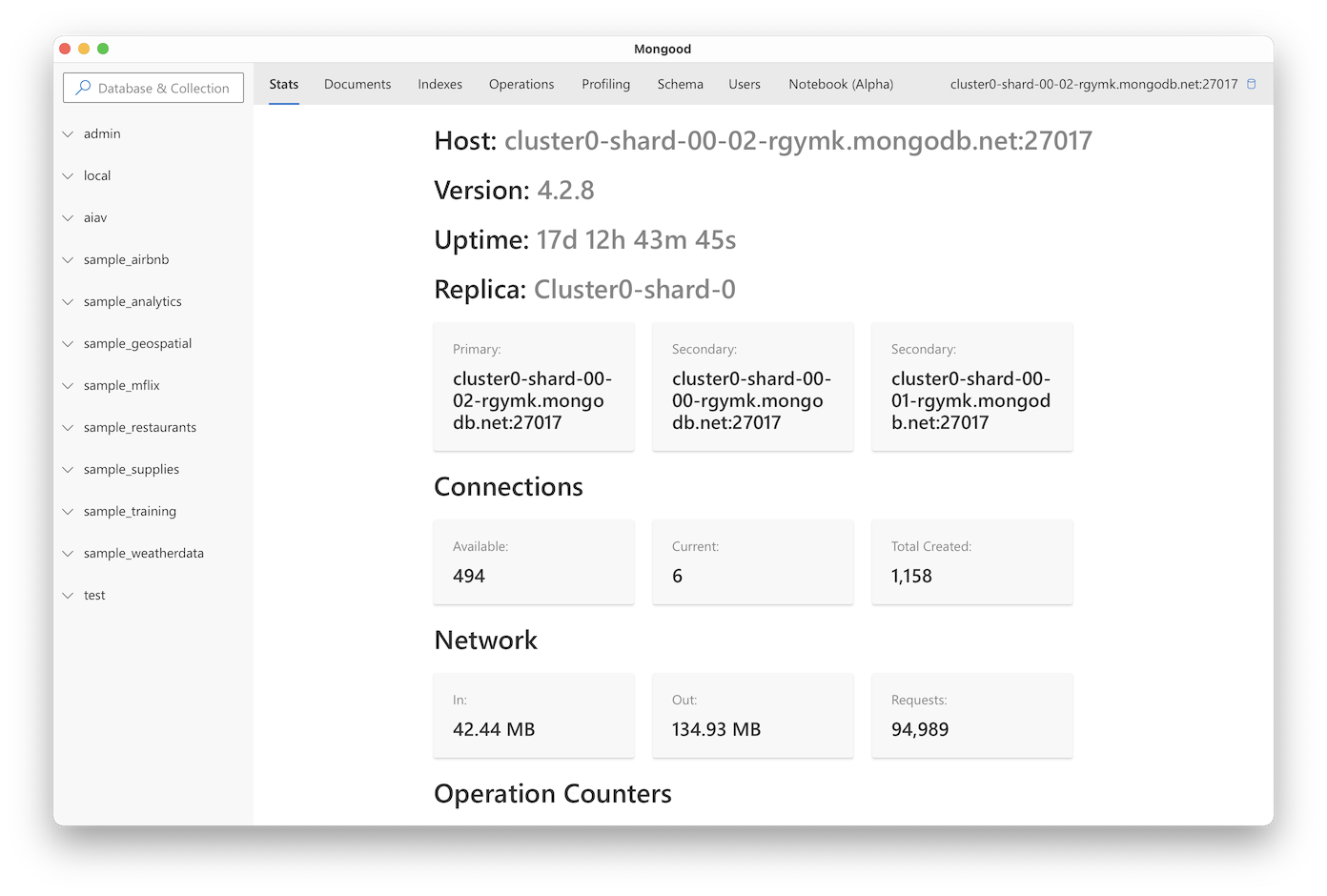Image resolution: width=1327 pixels, height=896 pixels.
Task: Expand the sample_airbnb chevron
Action: pyautogui.click(x=68, y=259)
